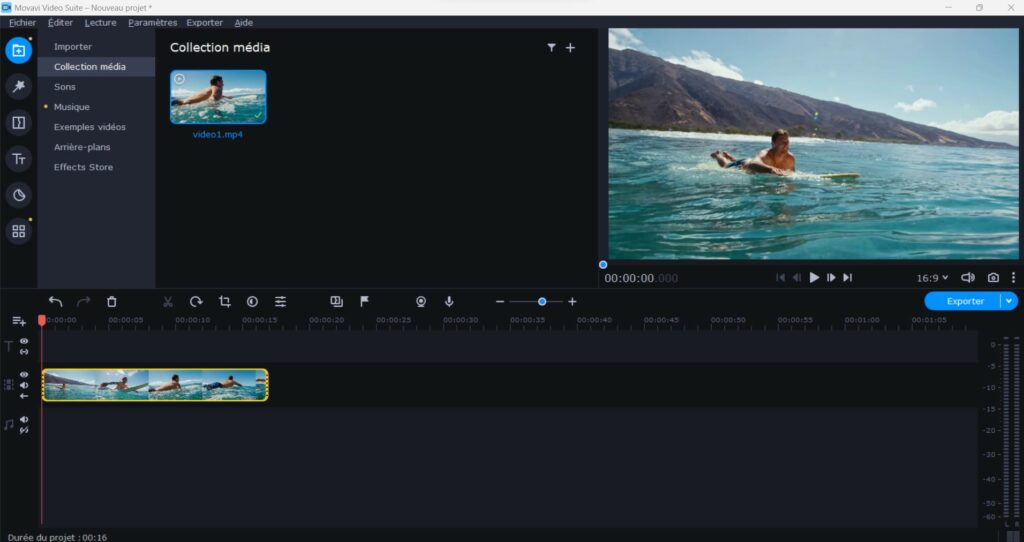The width and height of the screenshot is (1024, 542).
Task: Rotate the clip using the rotate icon
Action: click(x=196, y=302)
